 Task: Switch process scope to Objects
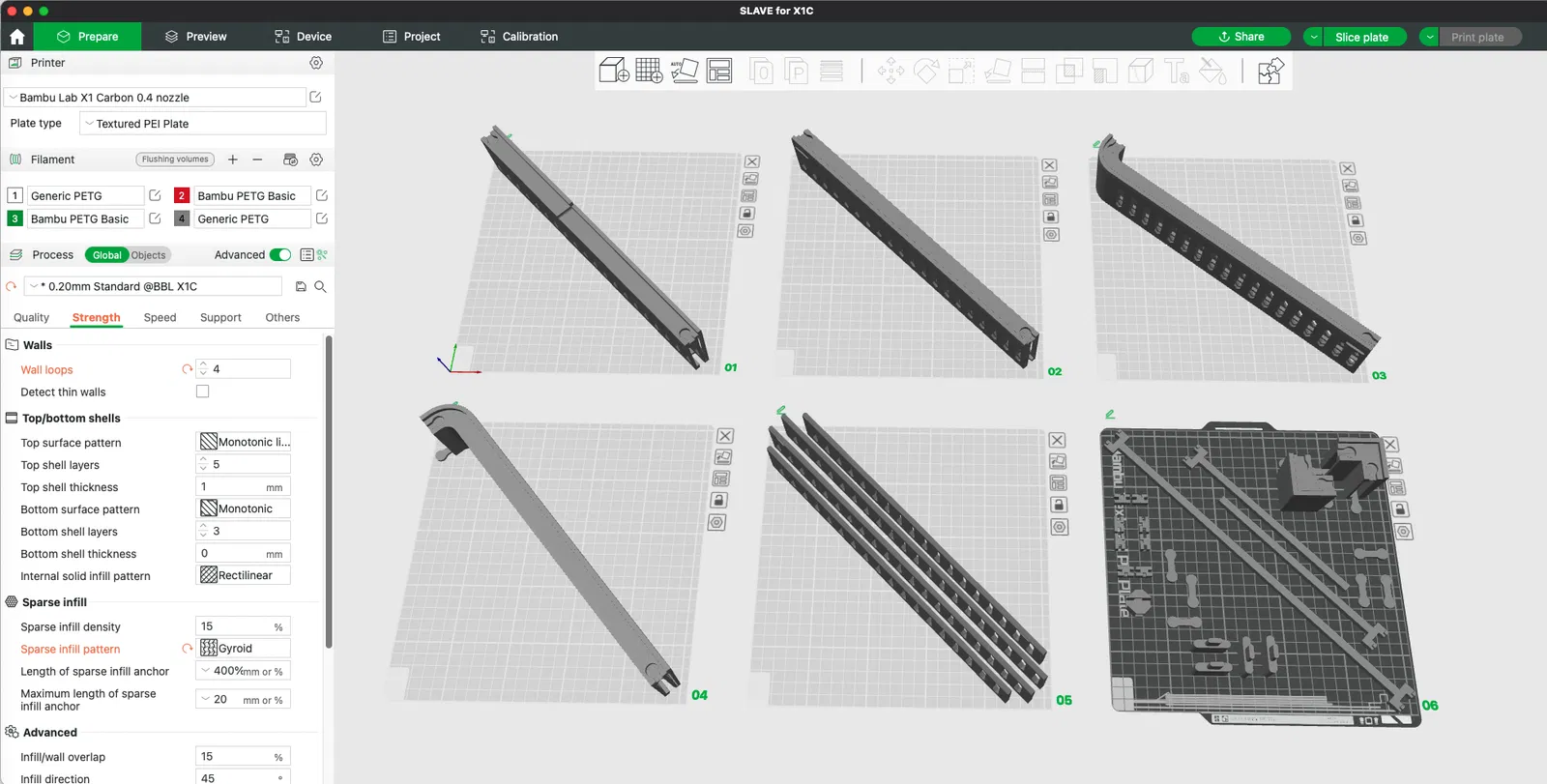tap(149, 255)
